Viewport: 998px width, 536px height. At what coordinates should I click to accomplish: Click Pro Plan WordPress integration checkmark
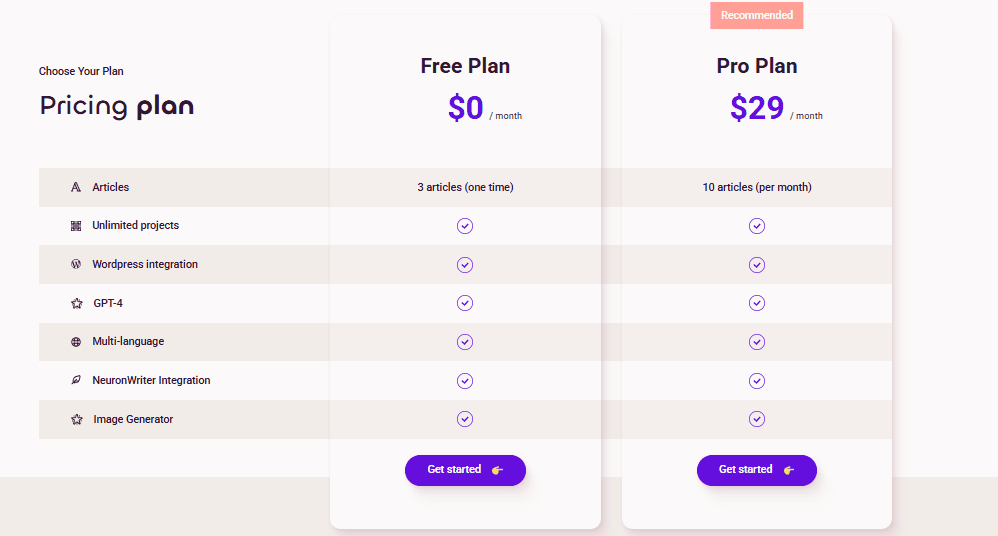[x=757, y=265]
